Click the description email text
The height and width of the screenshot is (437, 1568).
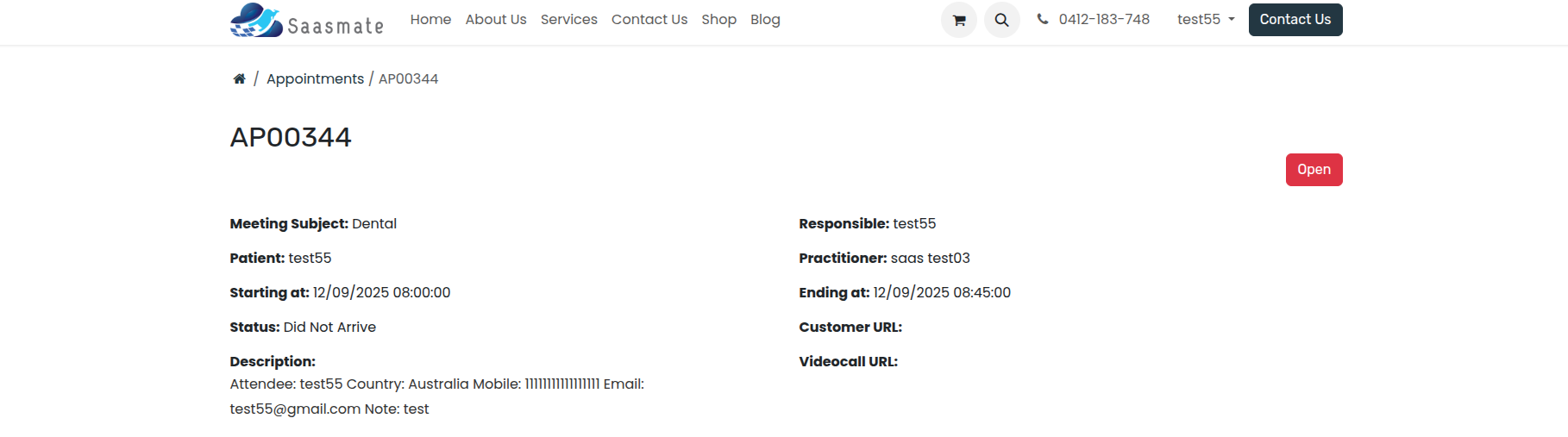(x=295, y=409)
